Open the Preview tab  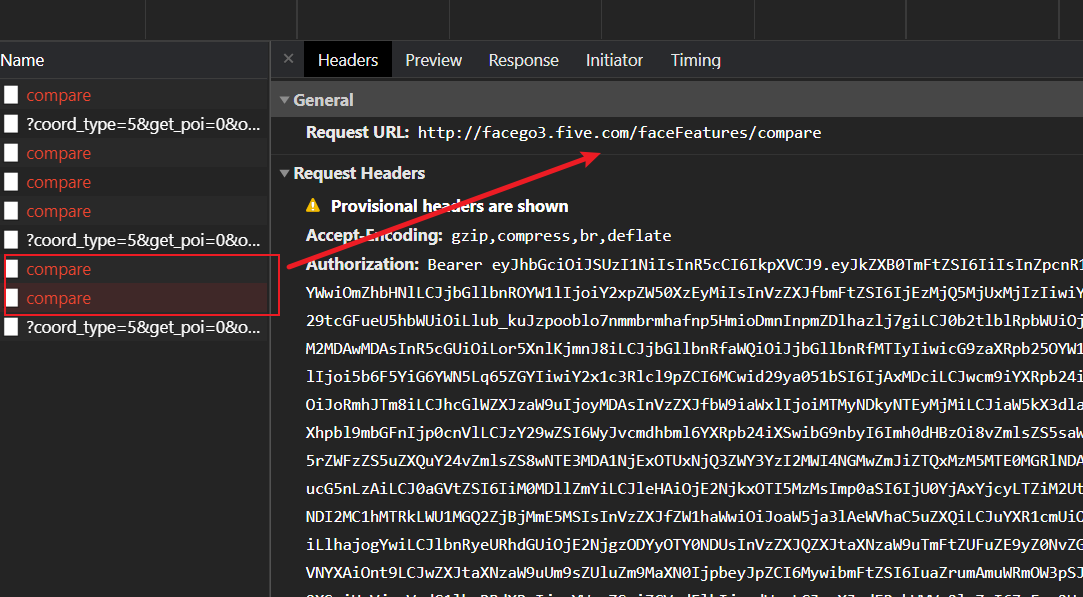[x=433, y=60]
